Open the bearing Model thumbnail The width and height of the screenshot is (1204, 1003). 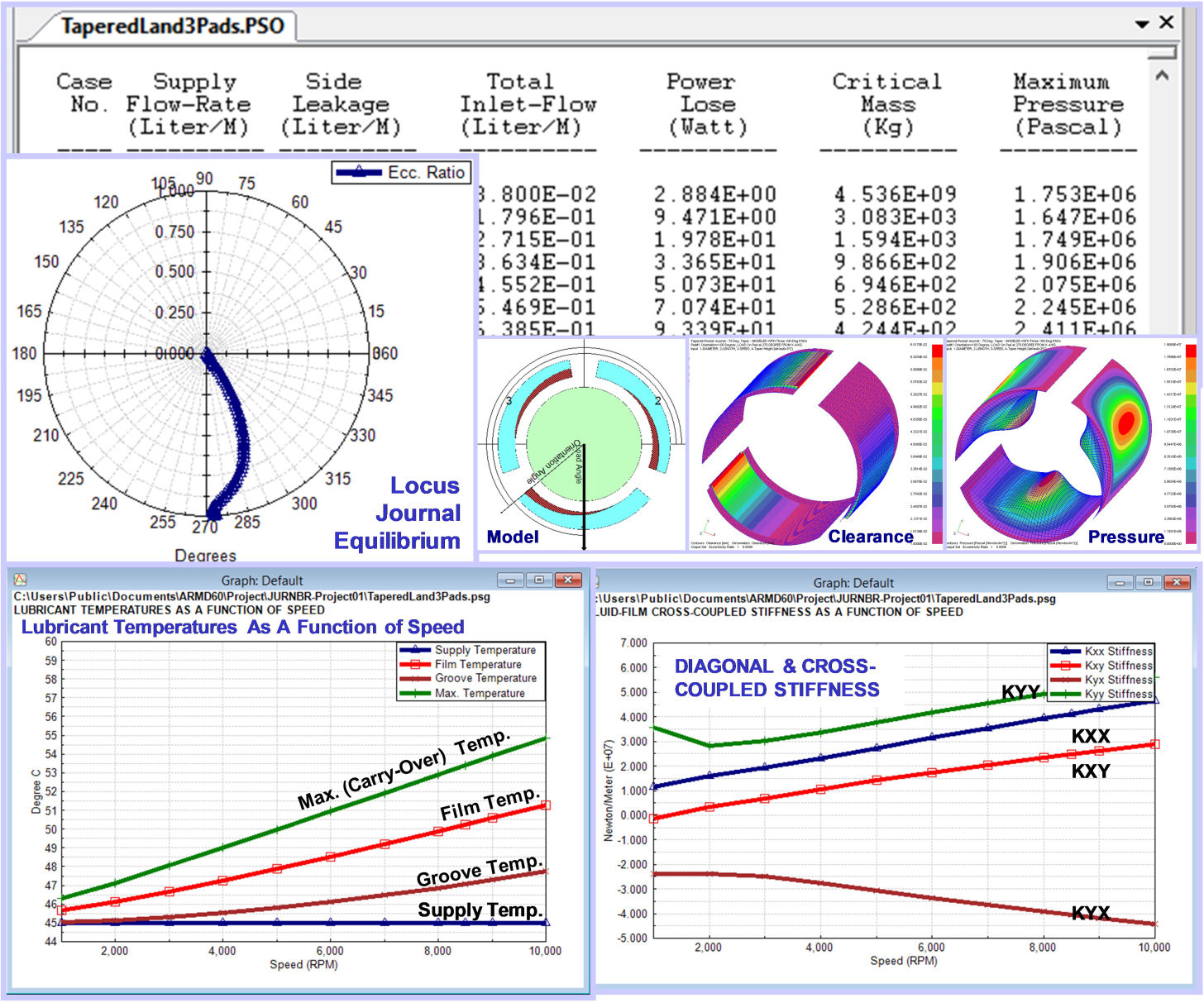[x=582, y=444]
